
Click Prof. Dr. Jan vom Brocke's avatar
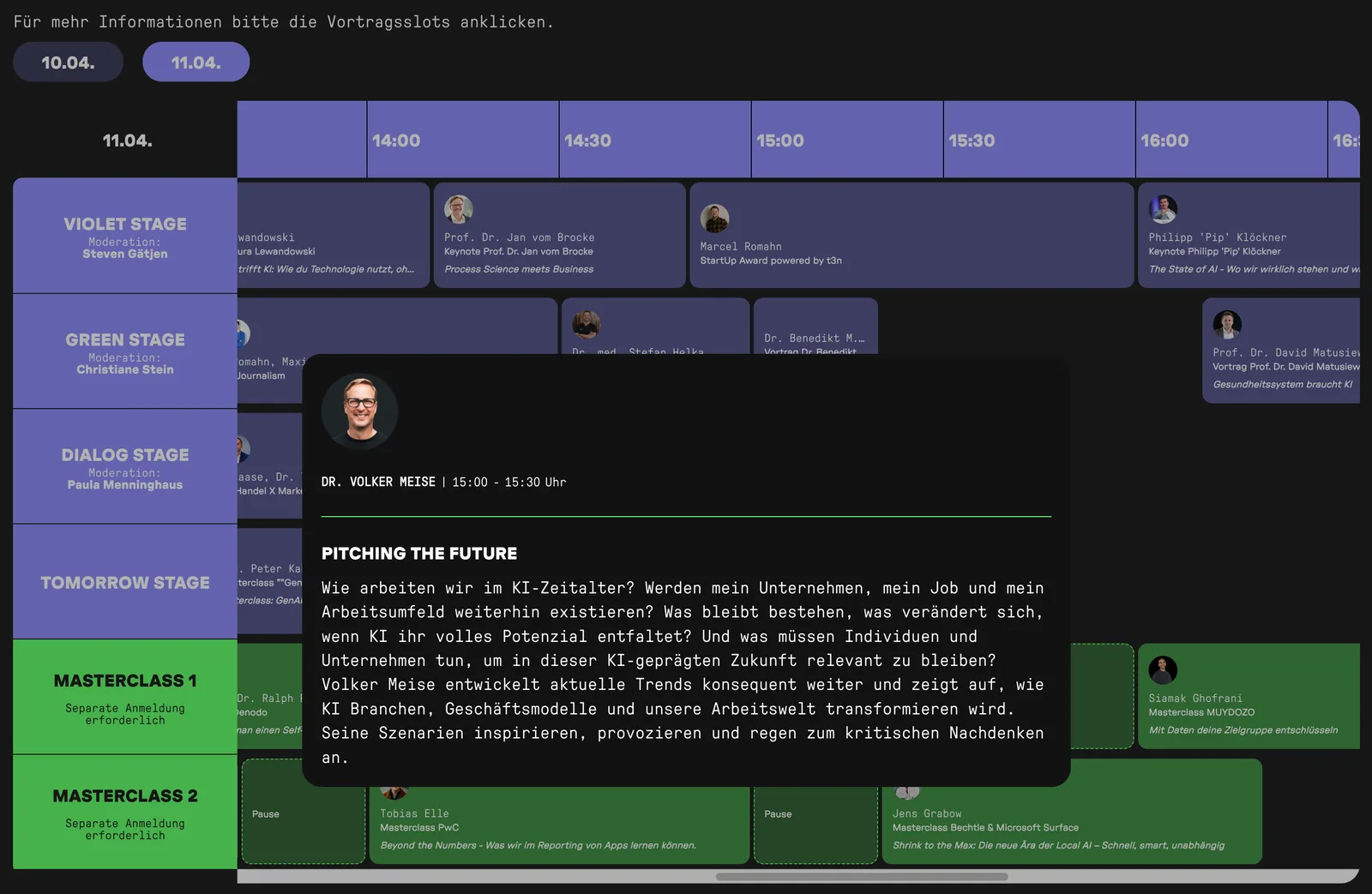pos(459,209)
